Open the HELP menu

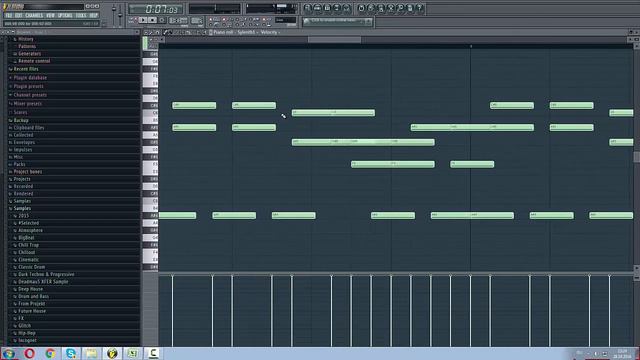(94, 16)
